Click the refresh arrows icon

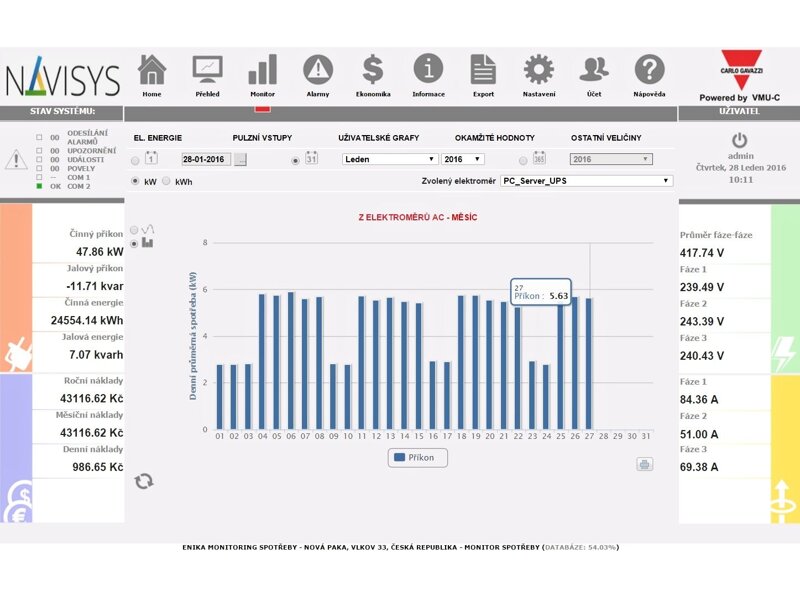(x=145, y=481)
